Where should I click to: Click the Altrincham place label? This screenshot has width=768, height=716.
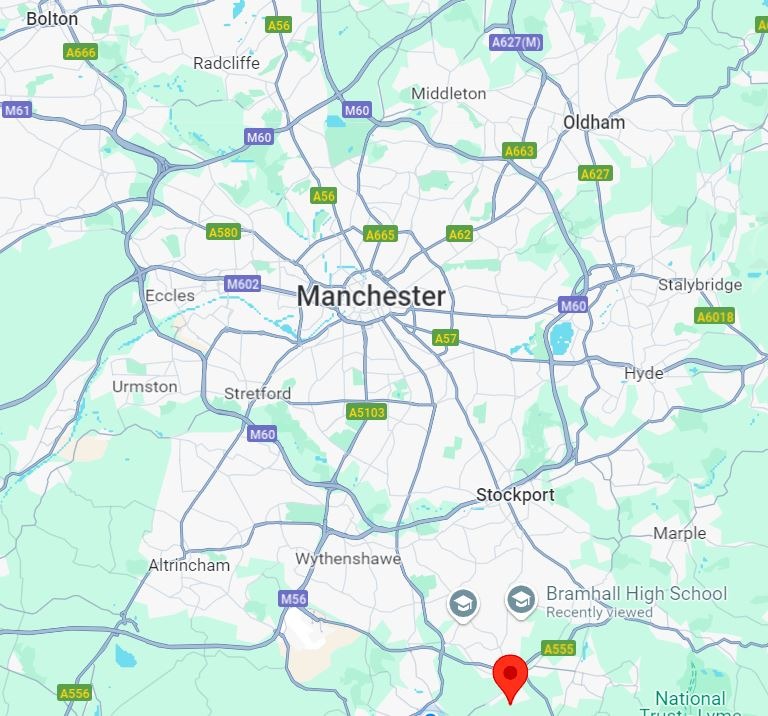coord(189,565)
